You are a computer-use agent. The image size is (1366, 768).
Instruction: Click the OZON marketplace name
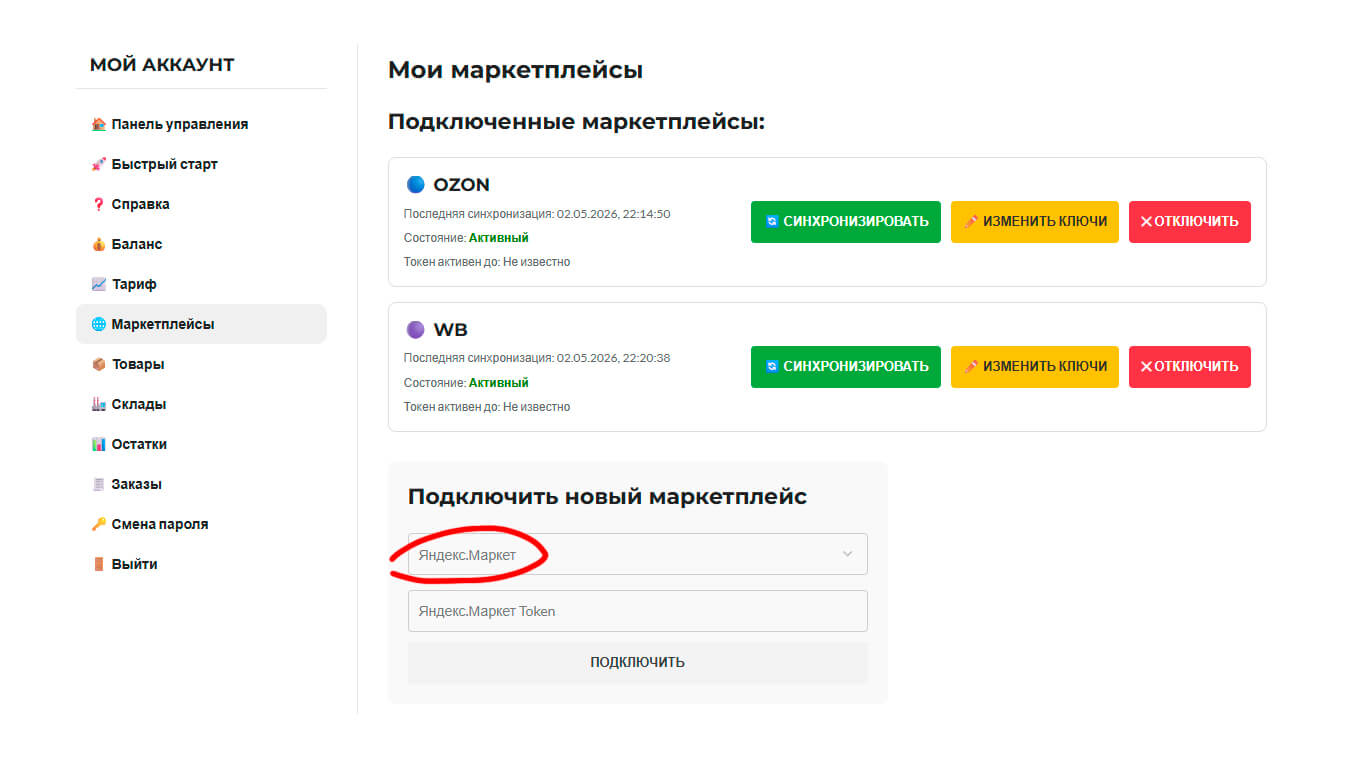[x=462, y=185]
